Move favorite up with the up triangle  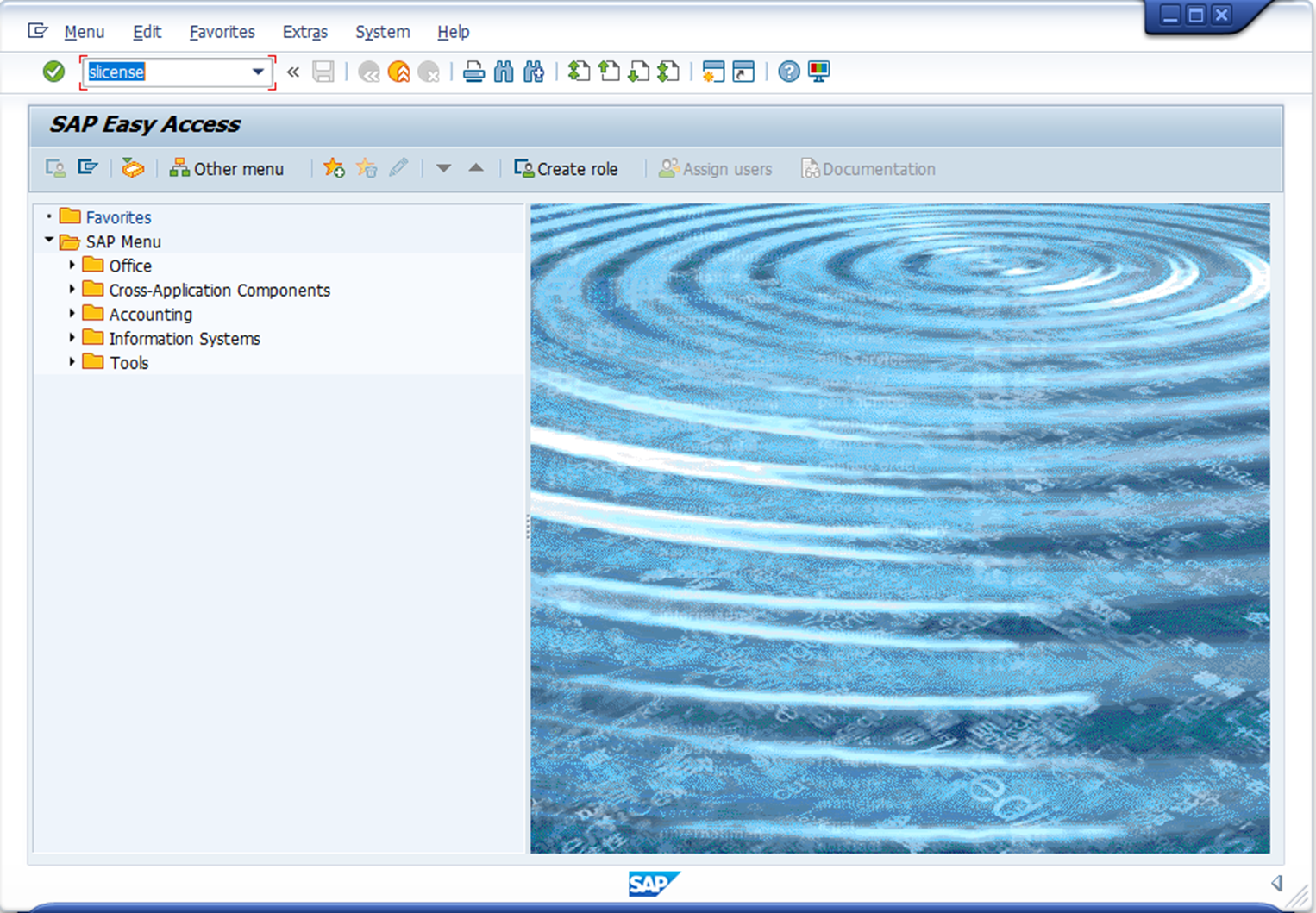click(x=476, y=168)
